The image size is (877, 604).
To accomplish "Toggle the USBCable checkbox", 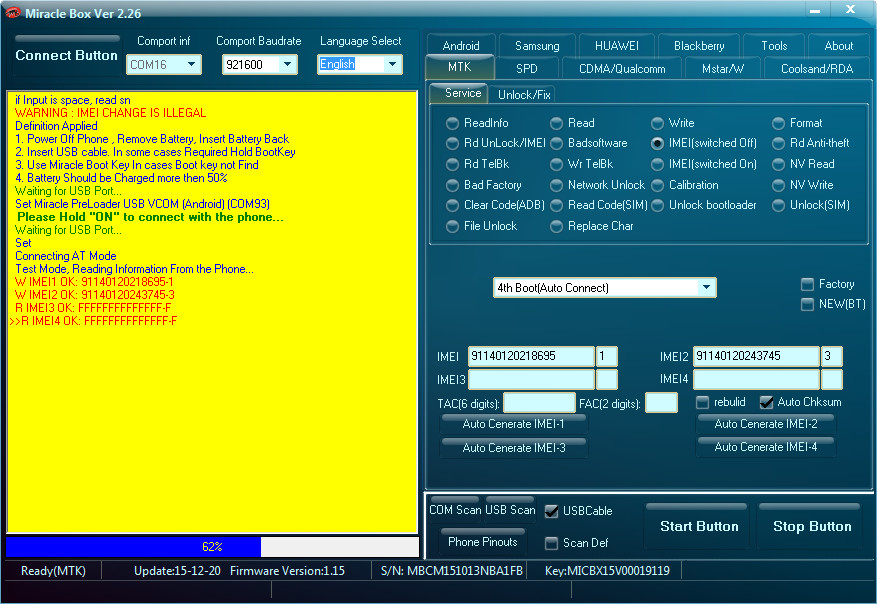I will (551, 511).
